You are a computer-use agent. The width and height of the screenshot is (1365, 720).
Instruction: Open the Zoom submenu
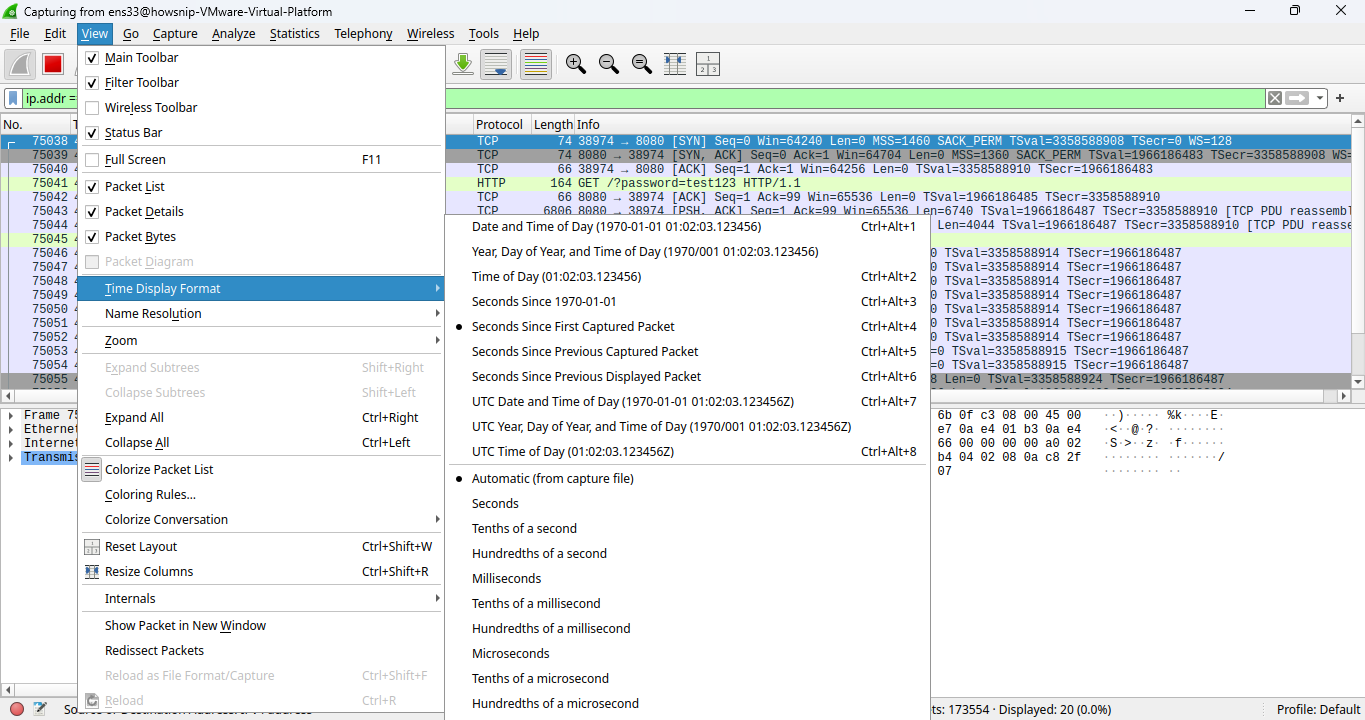coord(261,341)
